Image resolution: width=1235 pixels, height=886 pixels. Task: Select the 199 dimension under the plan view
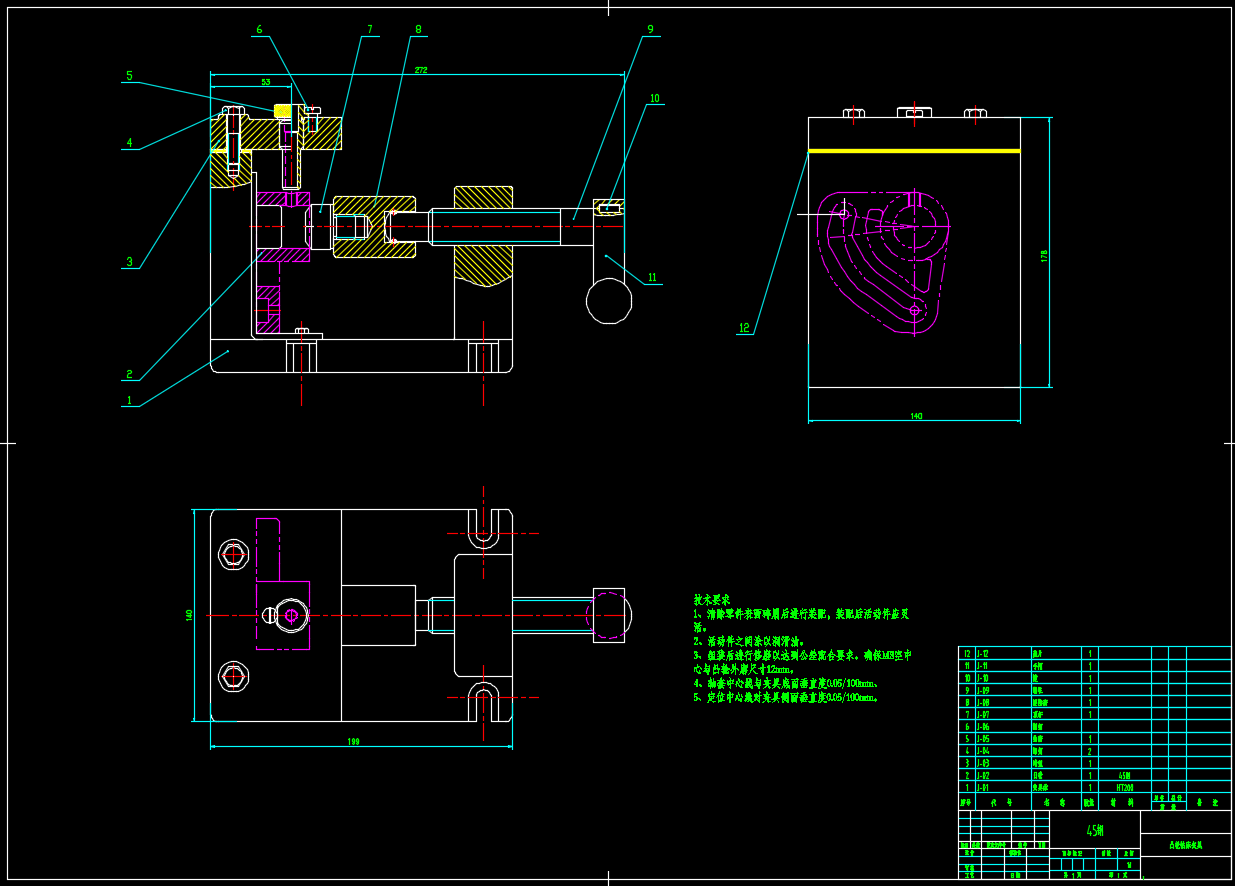353,742
